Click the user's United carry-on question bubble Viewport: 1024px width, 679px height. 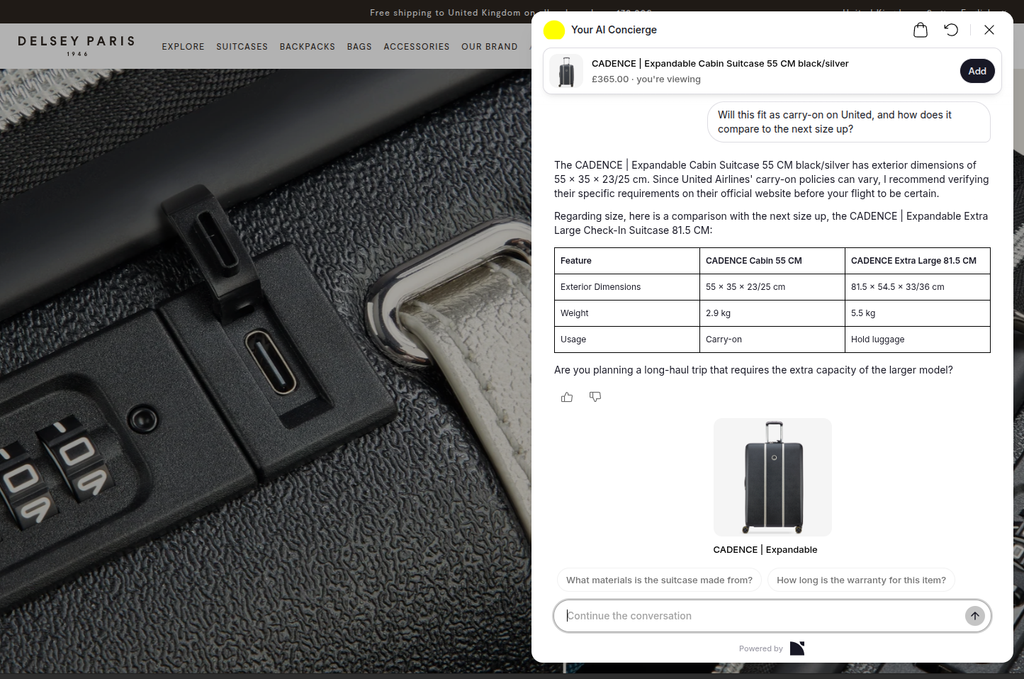click(848, 122)
